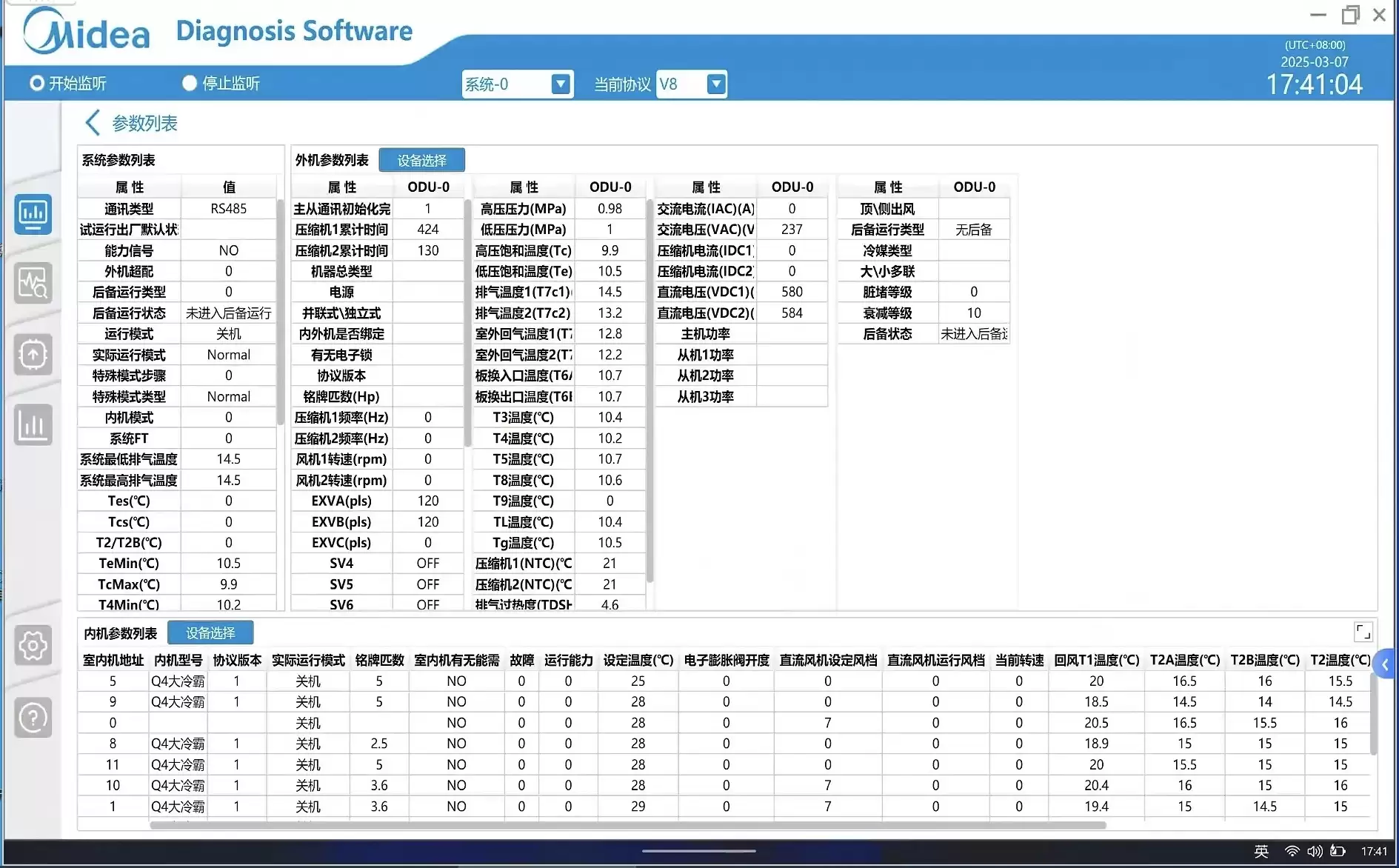Click the collapse arrow on right screen edge

[x=1386, y=664]
